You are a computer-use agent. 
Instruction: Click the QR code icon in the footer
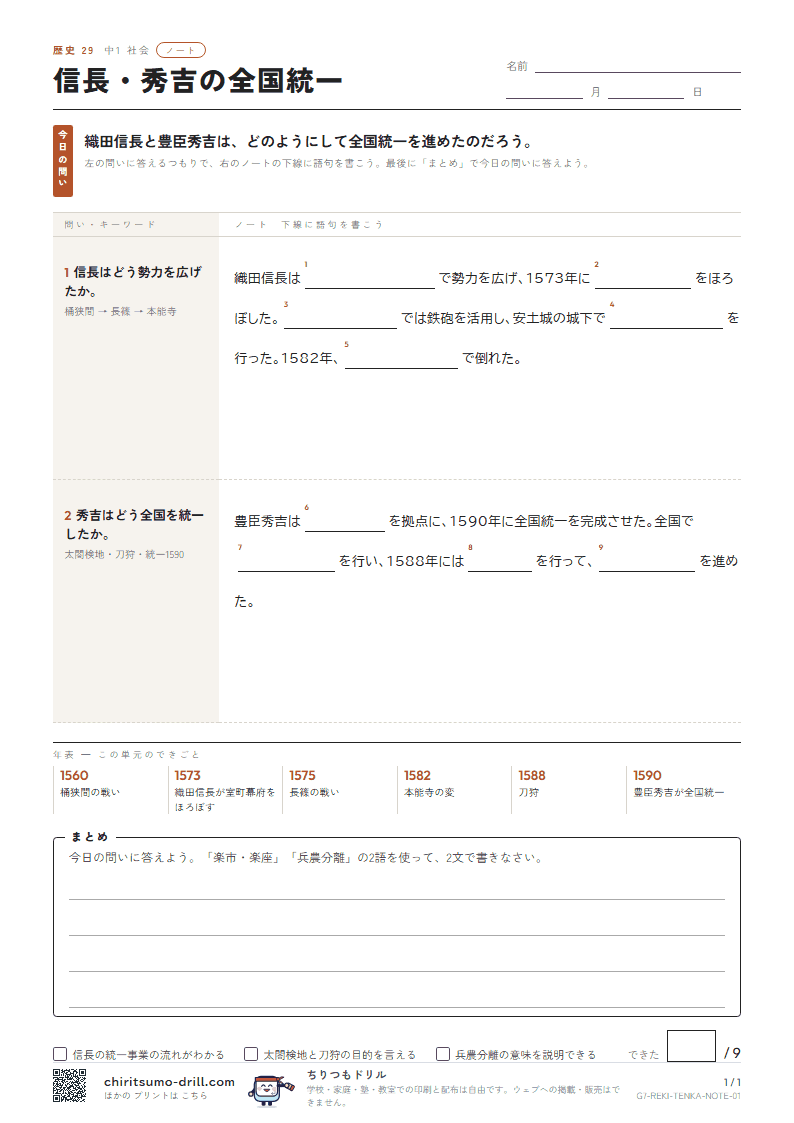(69, 1085)
